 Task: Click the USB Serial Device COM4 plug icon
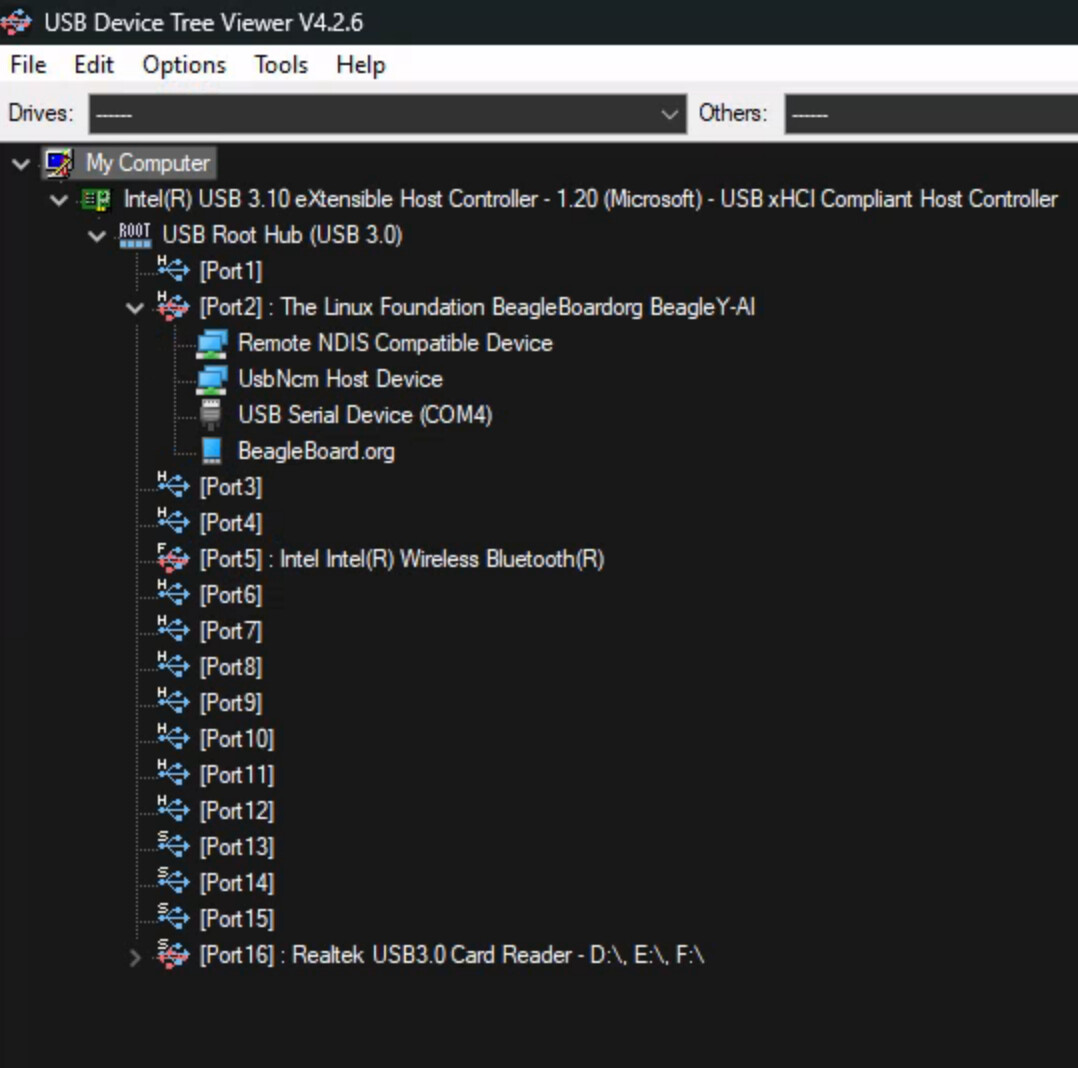pos(211,415)
